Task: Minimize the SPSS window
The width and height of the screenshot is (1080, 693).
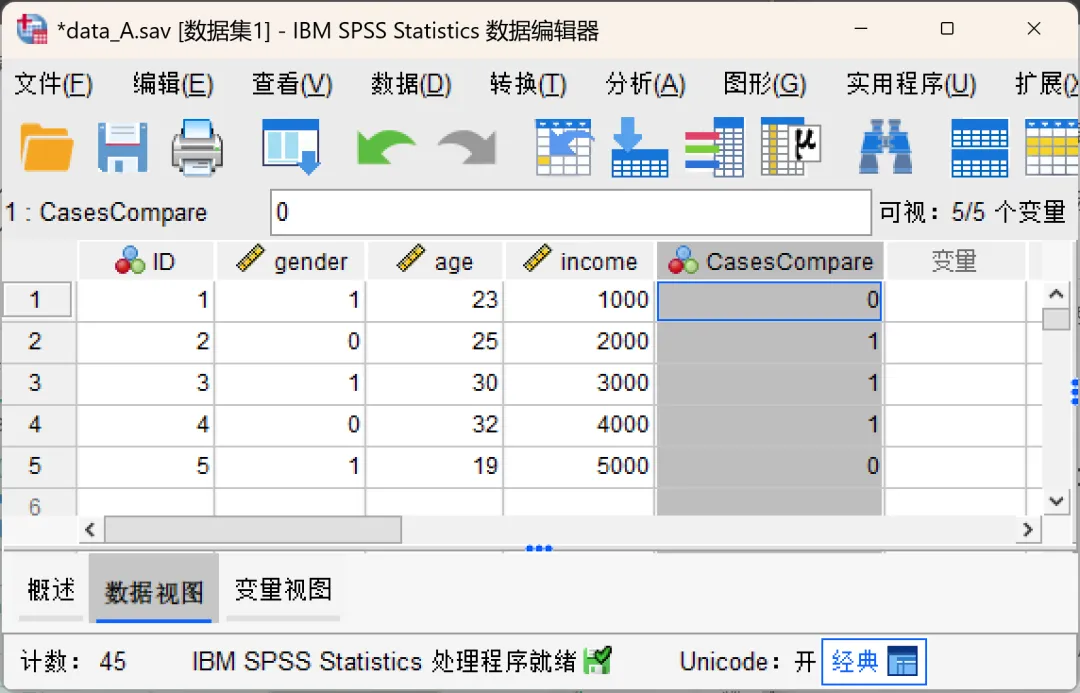Action: [861, 29]
